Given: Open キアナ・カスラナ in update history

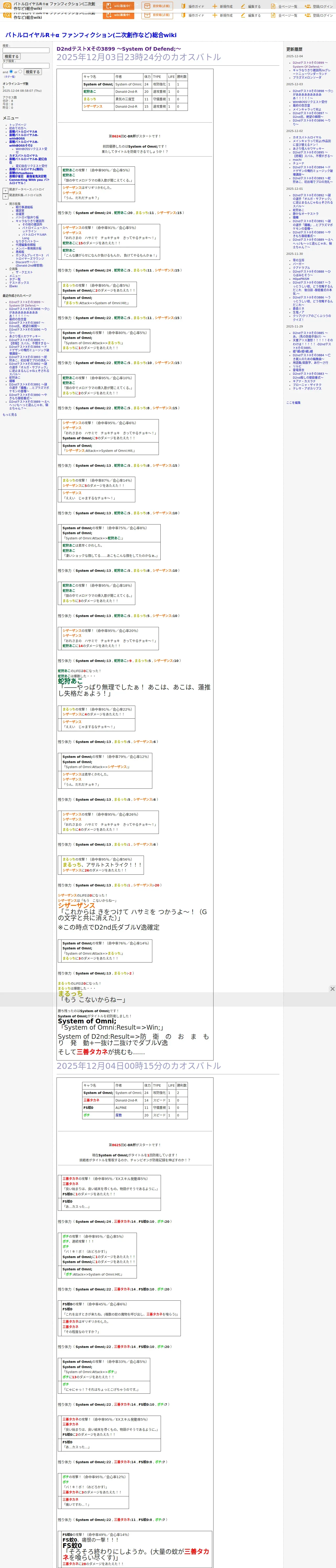Looking at the screenshot, I should [304, 381].
